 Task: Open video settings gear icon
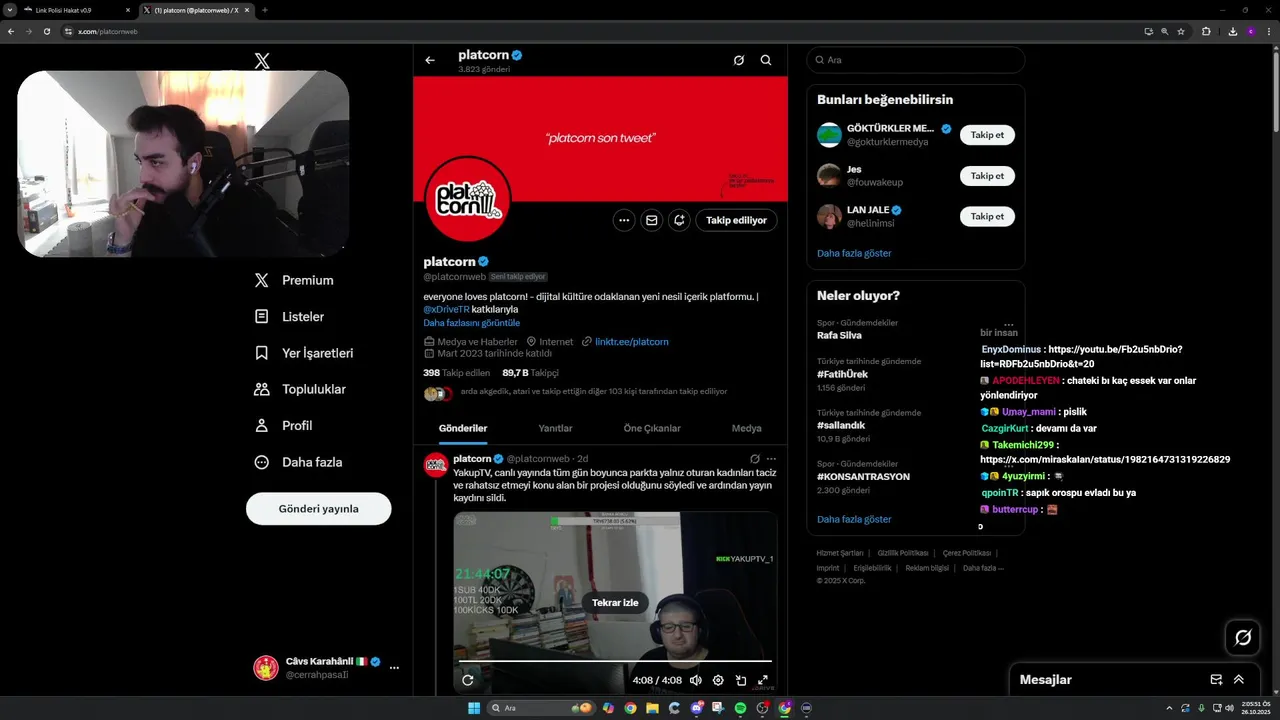coord(718,680)
